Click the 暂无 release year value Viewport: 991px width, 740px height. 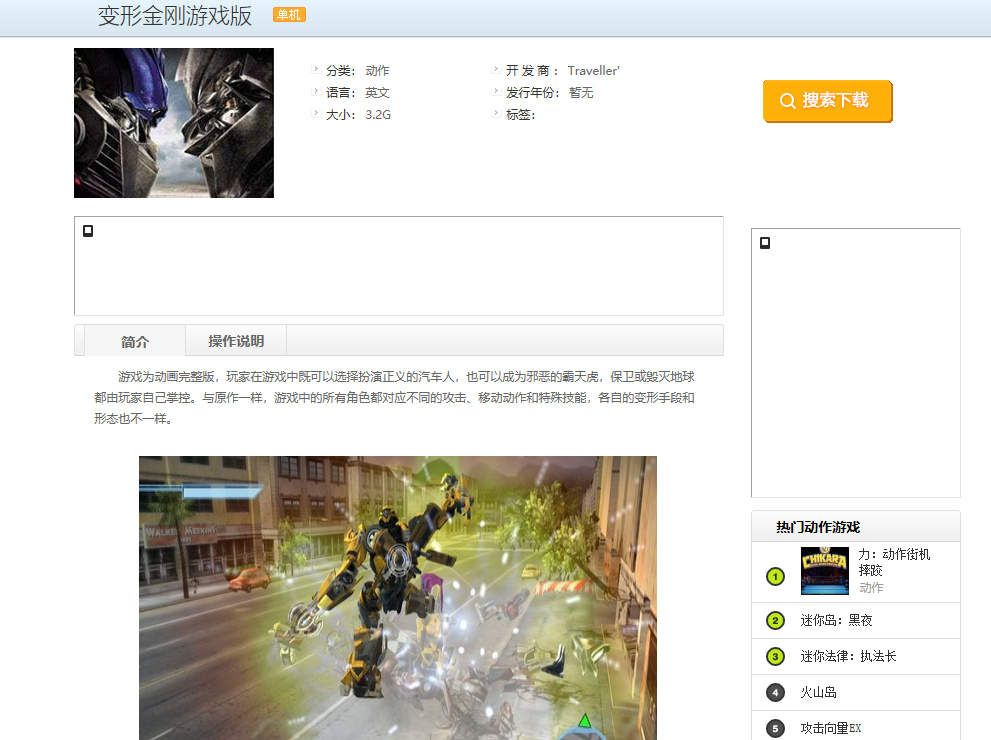(581, 93)
